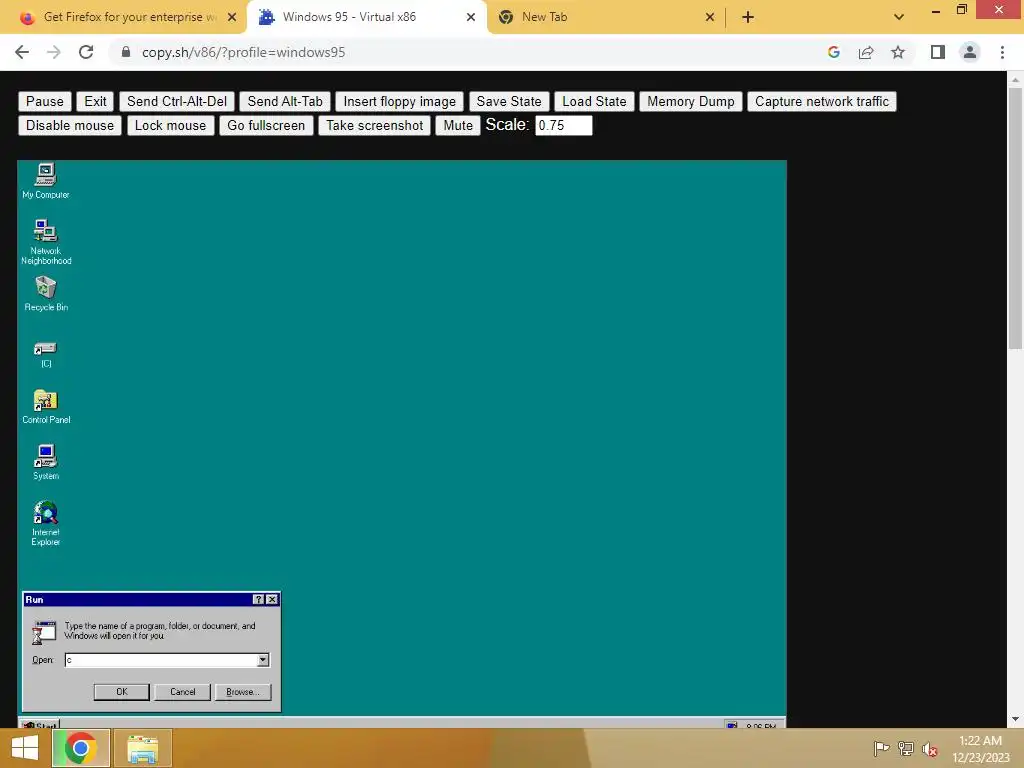Click the Save State button
This screenshot has width=1024, height=768.
click(x=509, y=101)
